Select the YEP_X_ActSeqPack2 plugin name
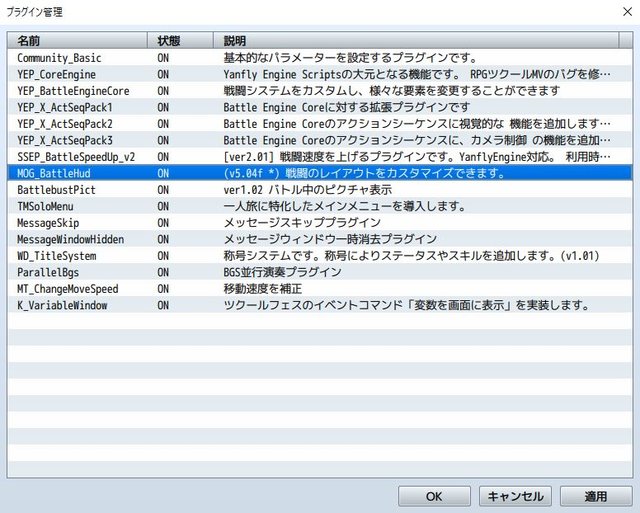 tap(64, 124)
